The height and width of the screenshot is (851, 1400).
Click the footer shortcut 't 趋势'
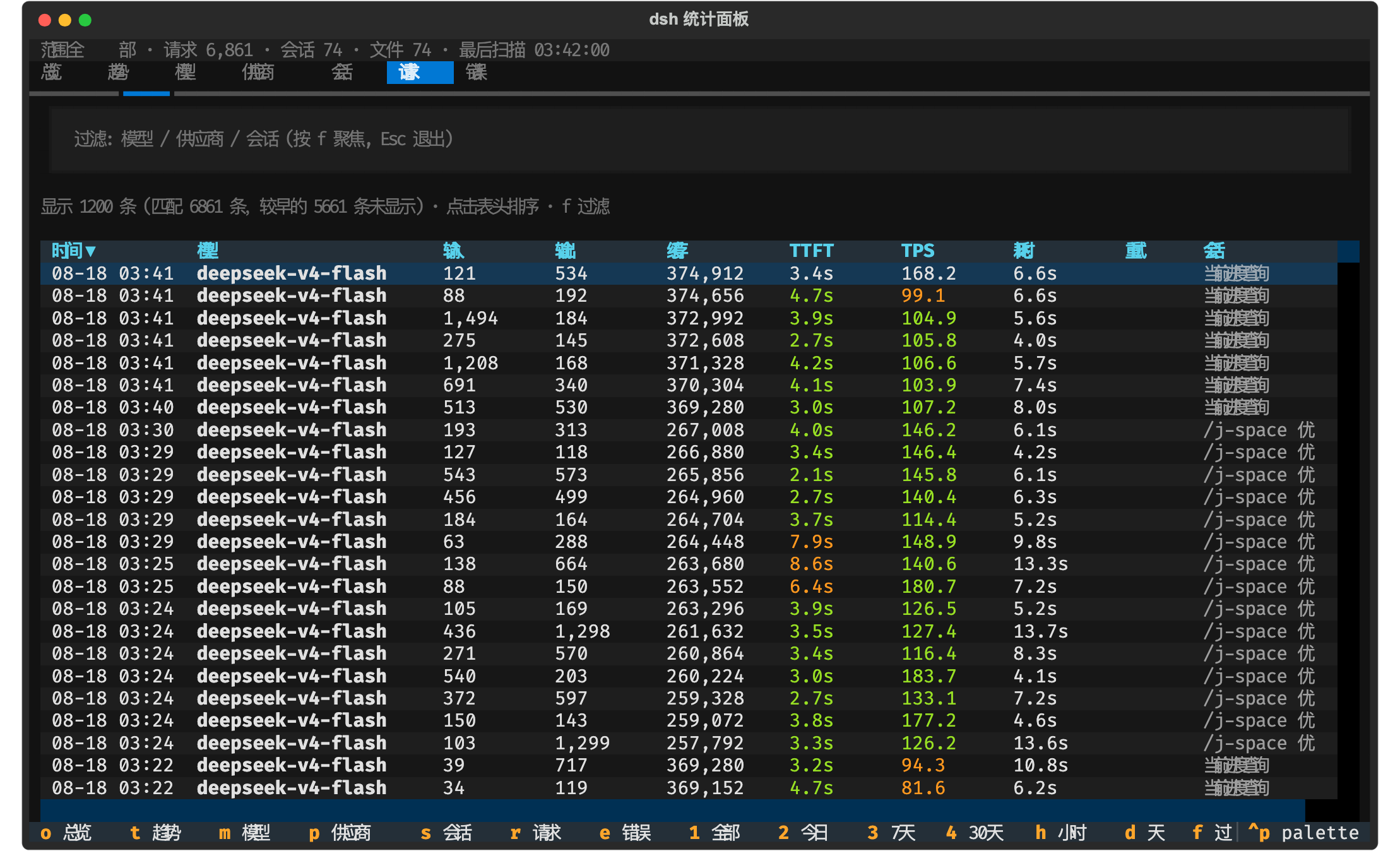coord(155,833)
